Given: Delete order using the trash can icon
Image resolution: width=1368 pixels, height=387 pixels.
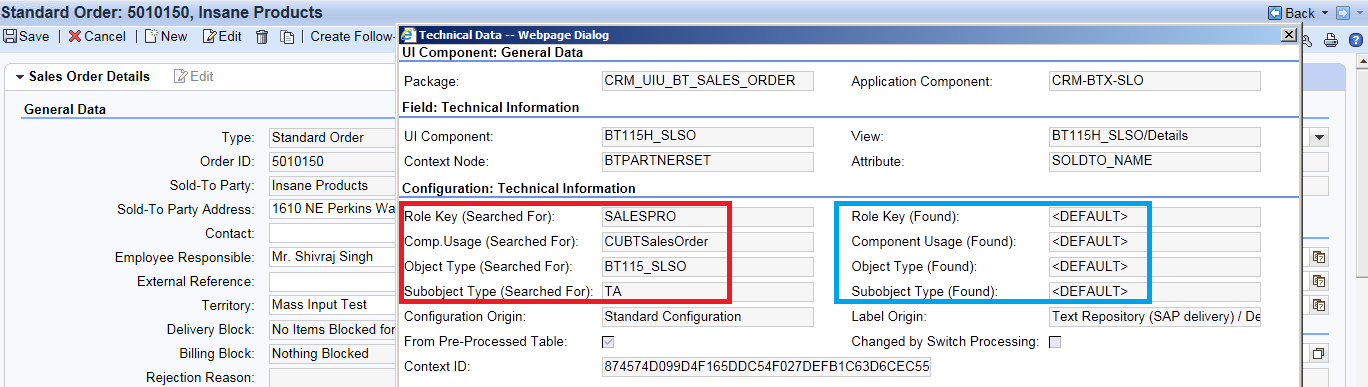Looking at the screenshot, I should [262, 36].
